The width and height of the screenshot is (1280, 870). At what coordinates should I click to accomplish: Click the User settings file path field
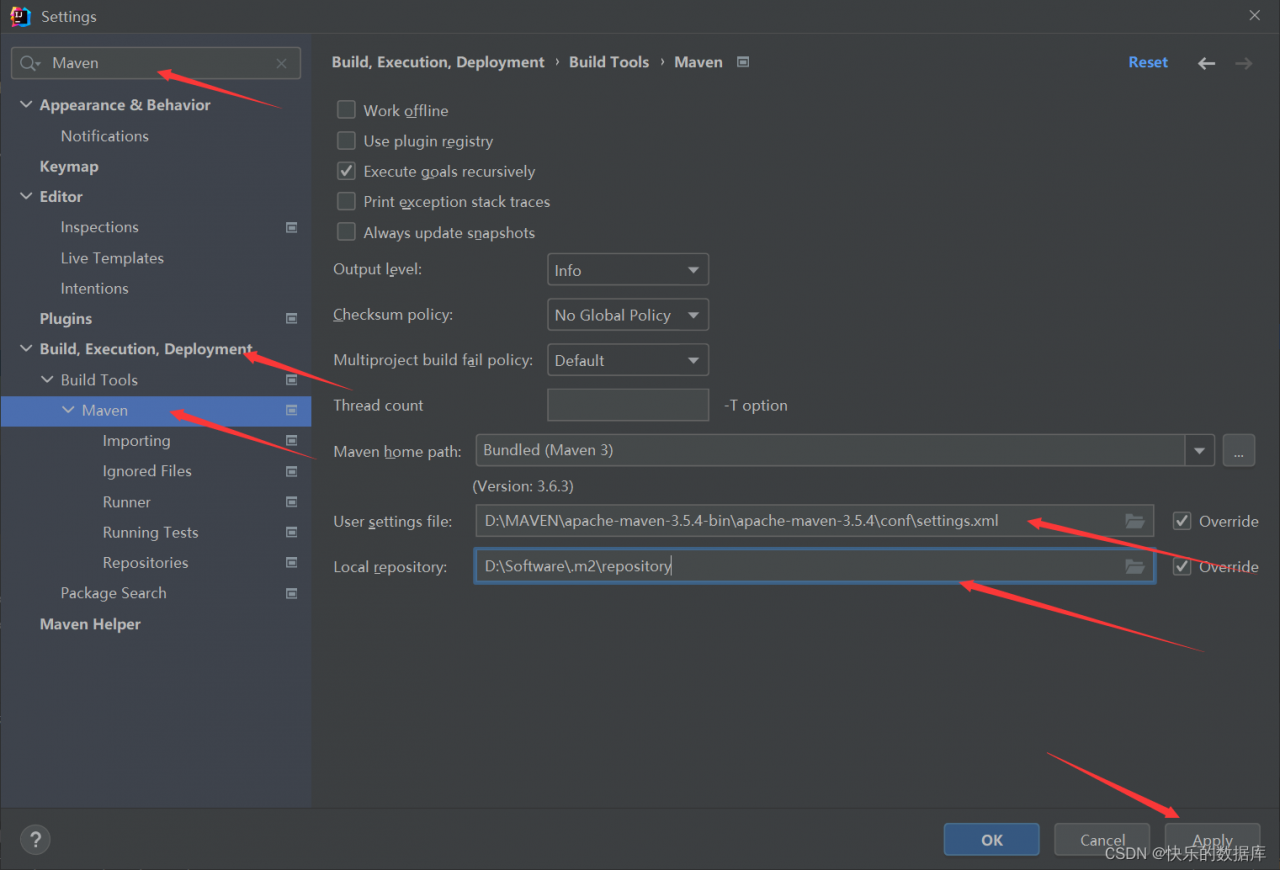[814, 520]
